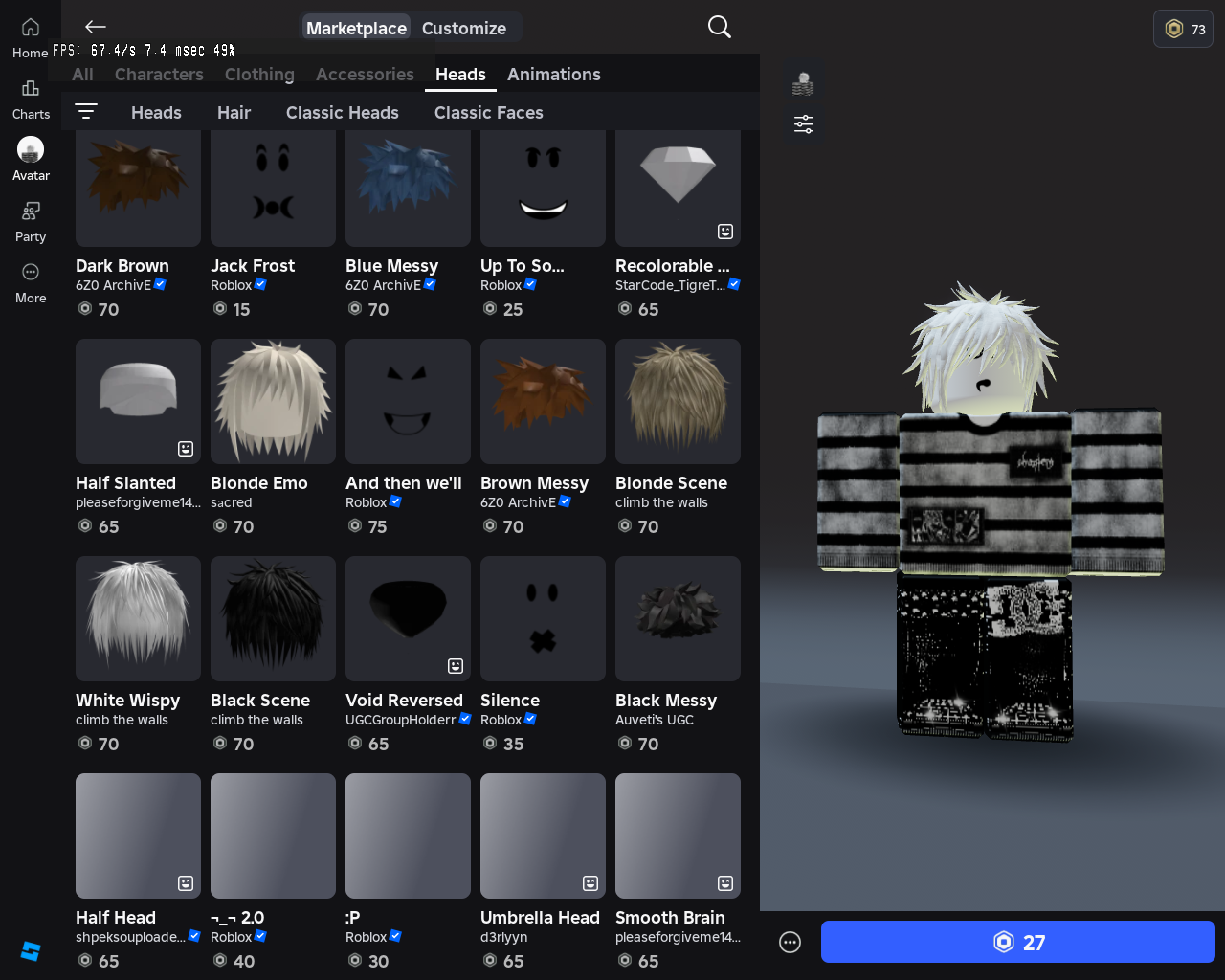Select the Up To So... face thumbnail

click(543, 188)
